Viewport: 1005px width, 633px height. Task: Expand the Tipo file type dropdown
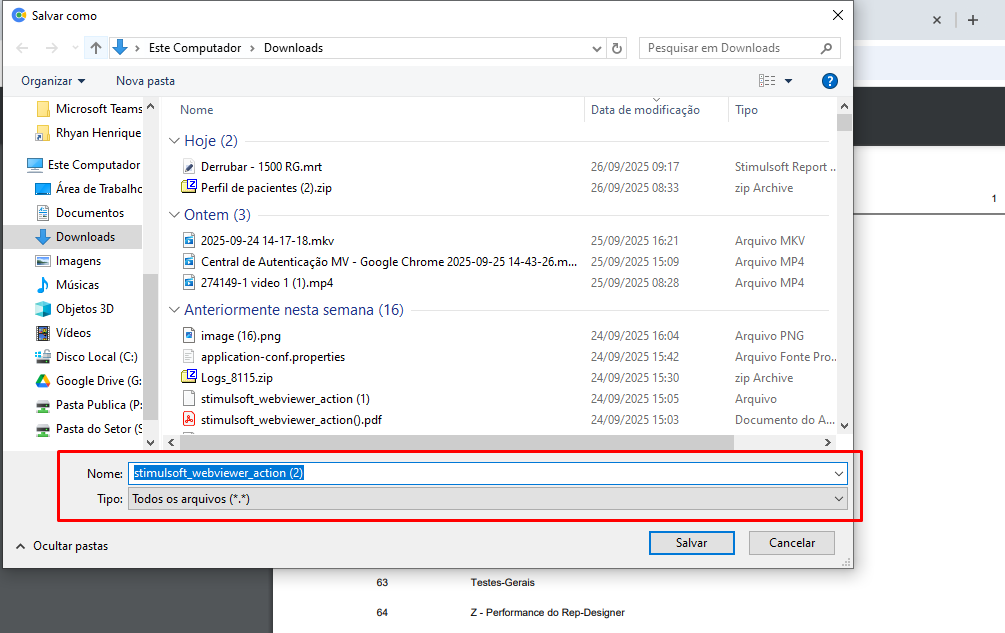(x=838, y=499)
